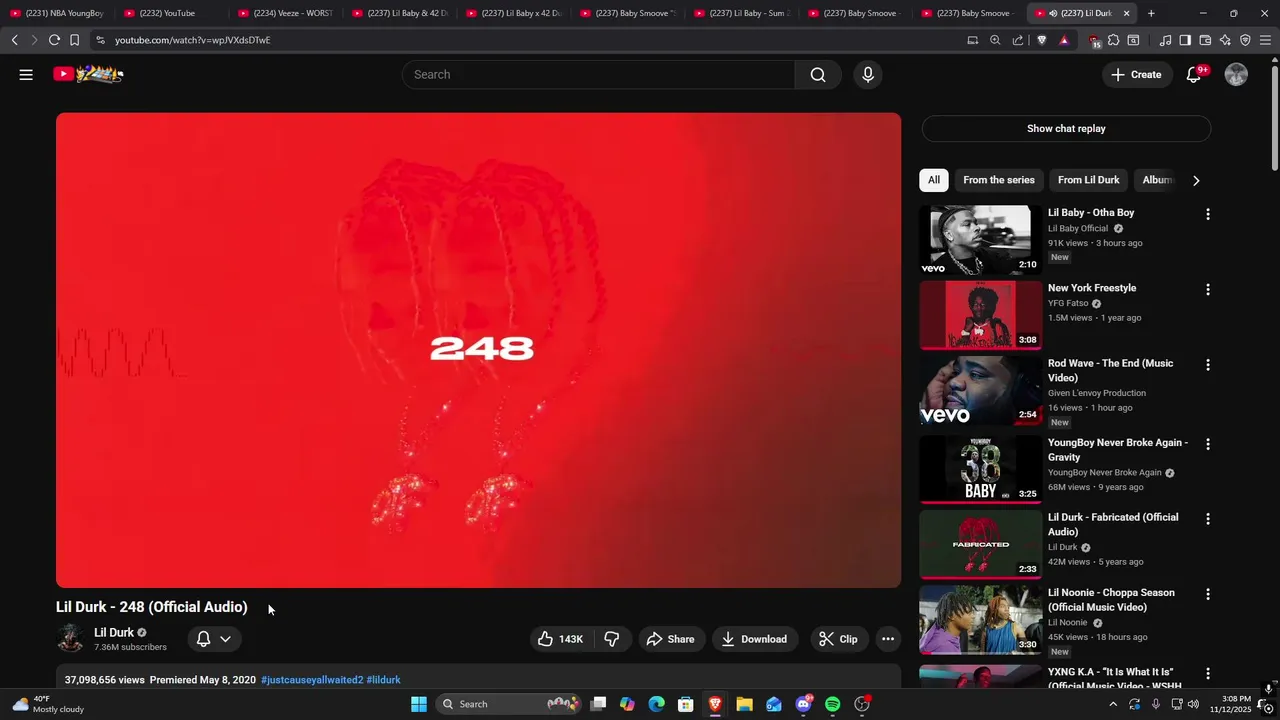Open #justcauseyallwaited2 hashtag link

tap(312, 680)
